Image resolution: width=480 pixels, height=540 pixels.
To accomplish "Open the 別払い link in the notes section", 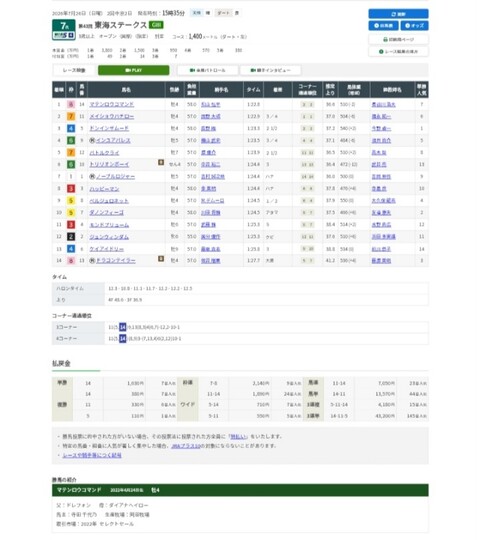I will 239,437.
